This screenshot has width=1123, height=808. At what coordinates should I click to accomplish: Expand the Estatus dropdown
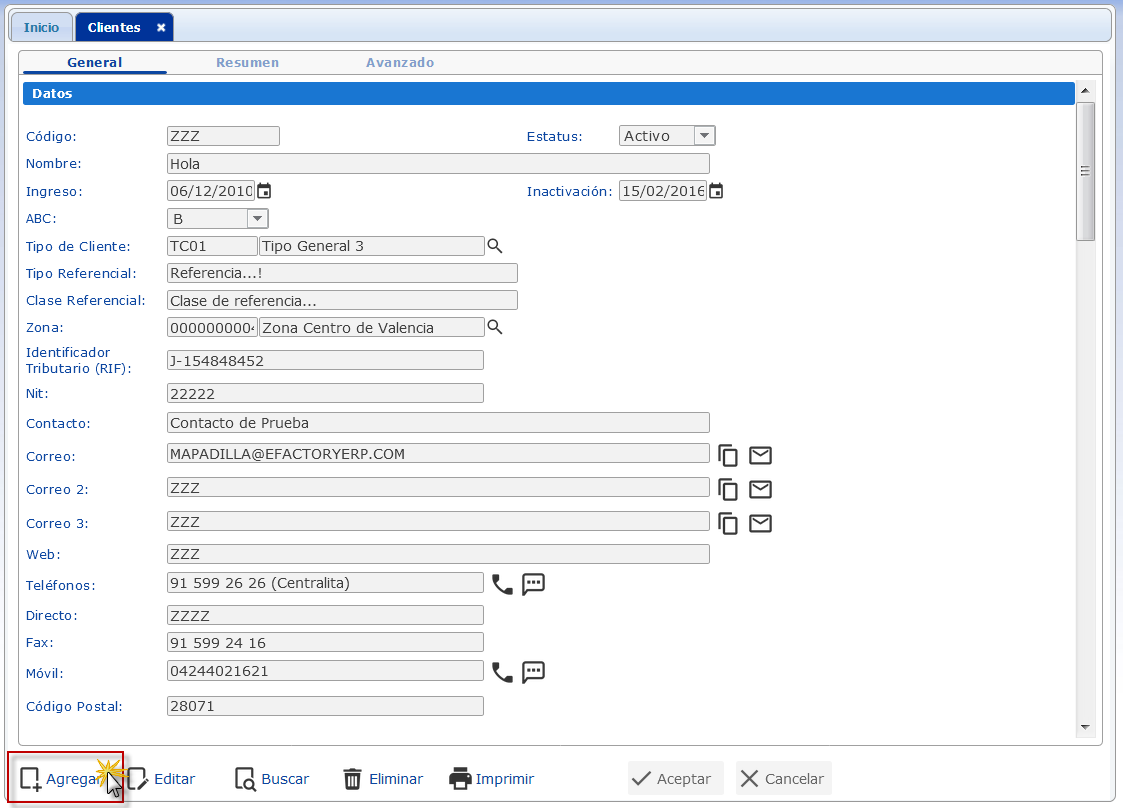[x=704, y=136]
